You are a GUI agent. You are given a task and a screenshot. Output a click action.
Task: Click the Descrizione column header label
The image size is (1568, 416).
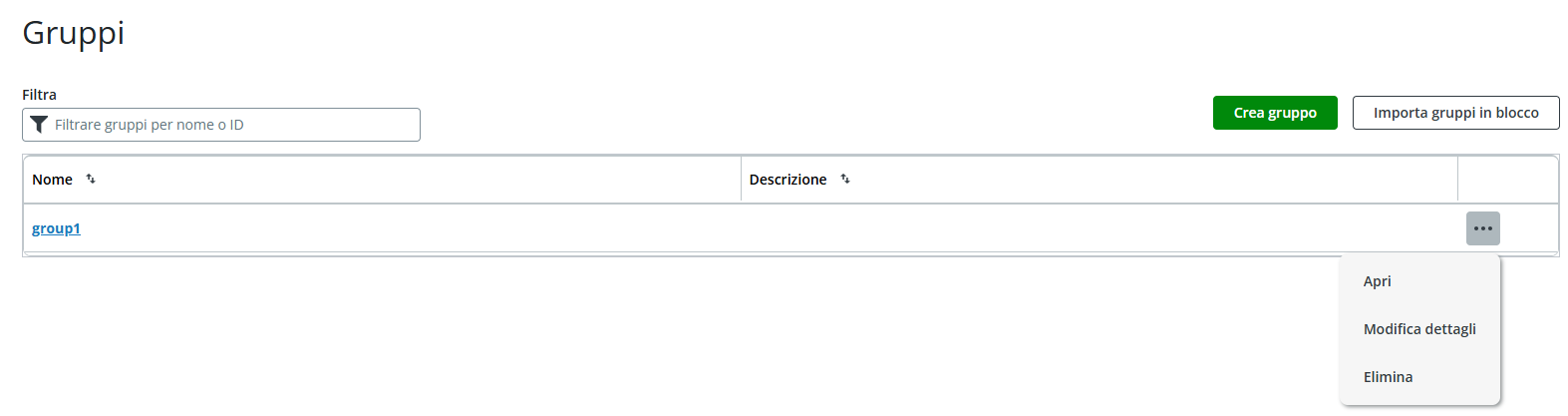pyautogui.click(x=787, y=180)
